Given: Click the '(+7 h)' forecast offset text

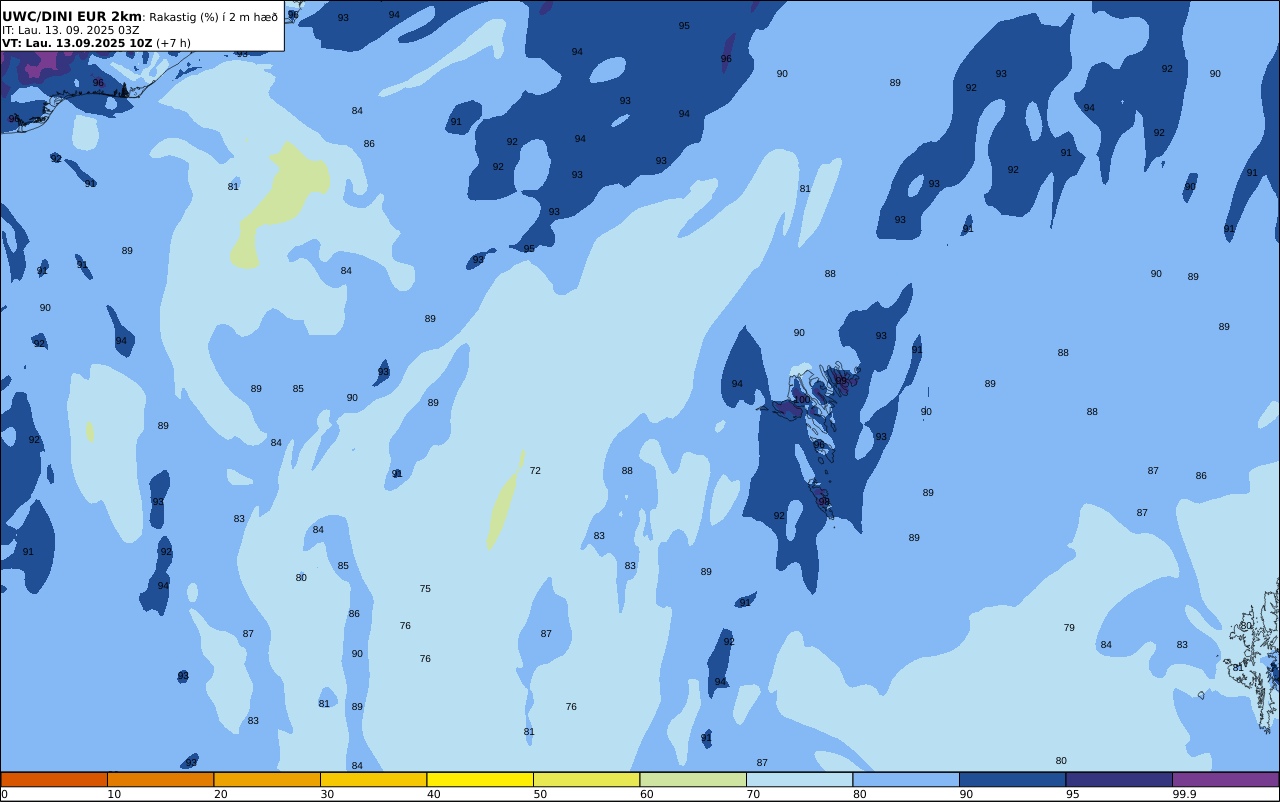Looking at the screenshot, I should tap(173, 43).
